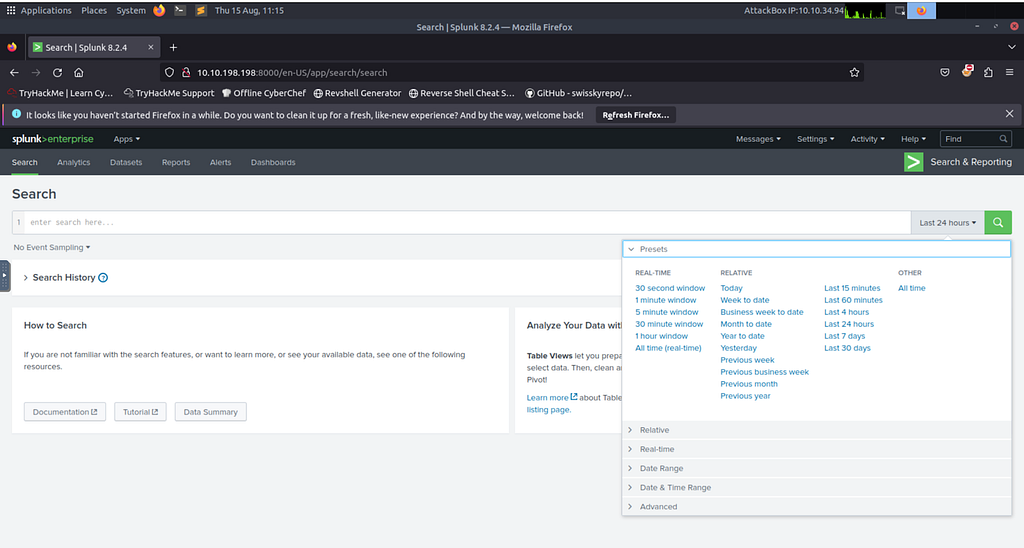Open Search History help question icon
The height and width of the screenshot is (548, 1024).
click(103, 278)
